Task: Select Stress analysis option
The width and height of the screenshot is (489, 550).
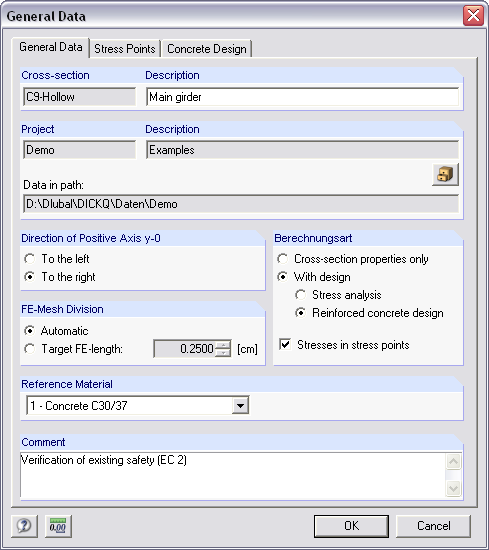Action: coord(300,295)
